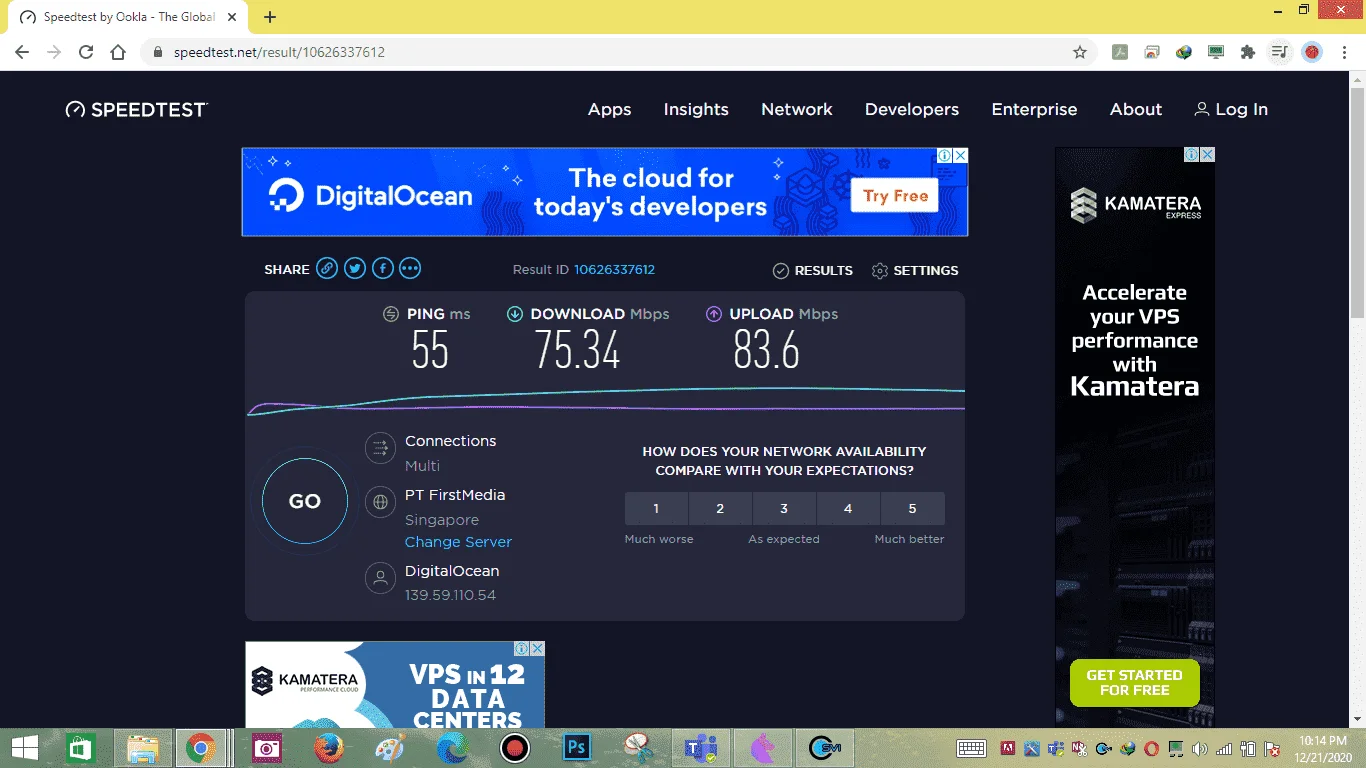Open the Network menu
Image resolution: width=1366 pixels, height=768 pixels.
797,110
